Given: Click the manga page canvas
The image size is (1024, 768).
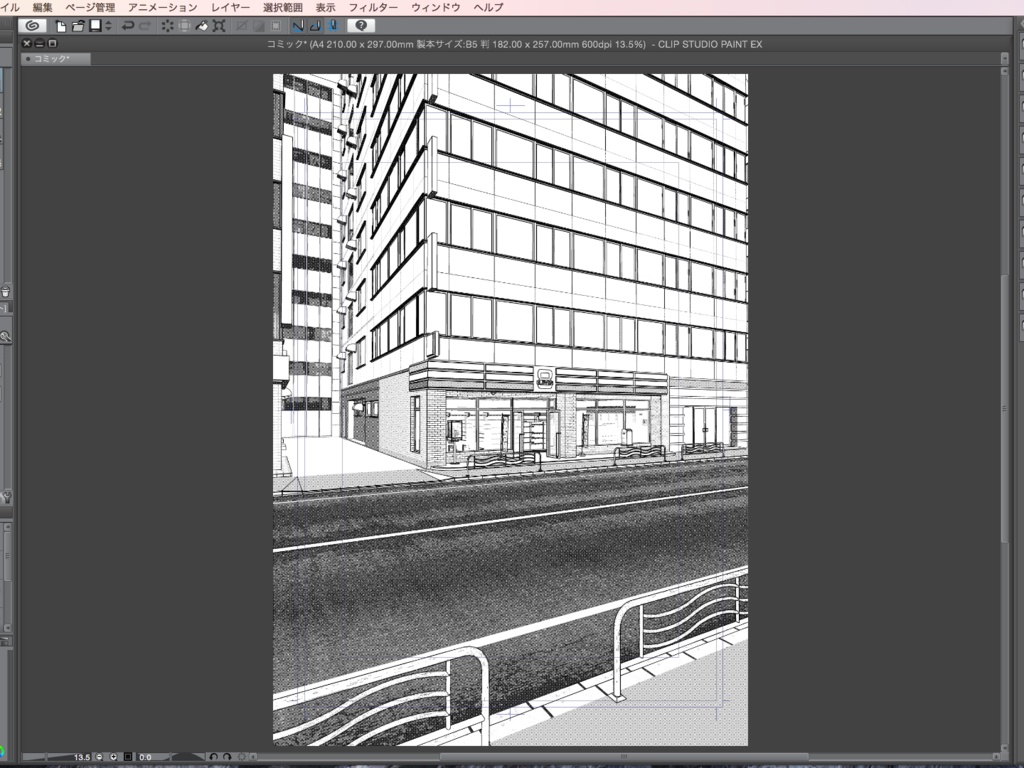Looking at the screenshot, I should tap(510, 409).
